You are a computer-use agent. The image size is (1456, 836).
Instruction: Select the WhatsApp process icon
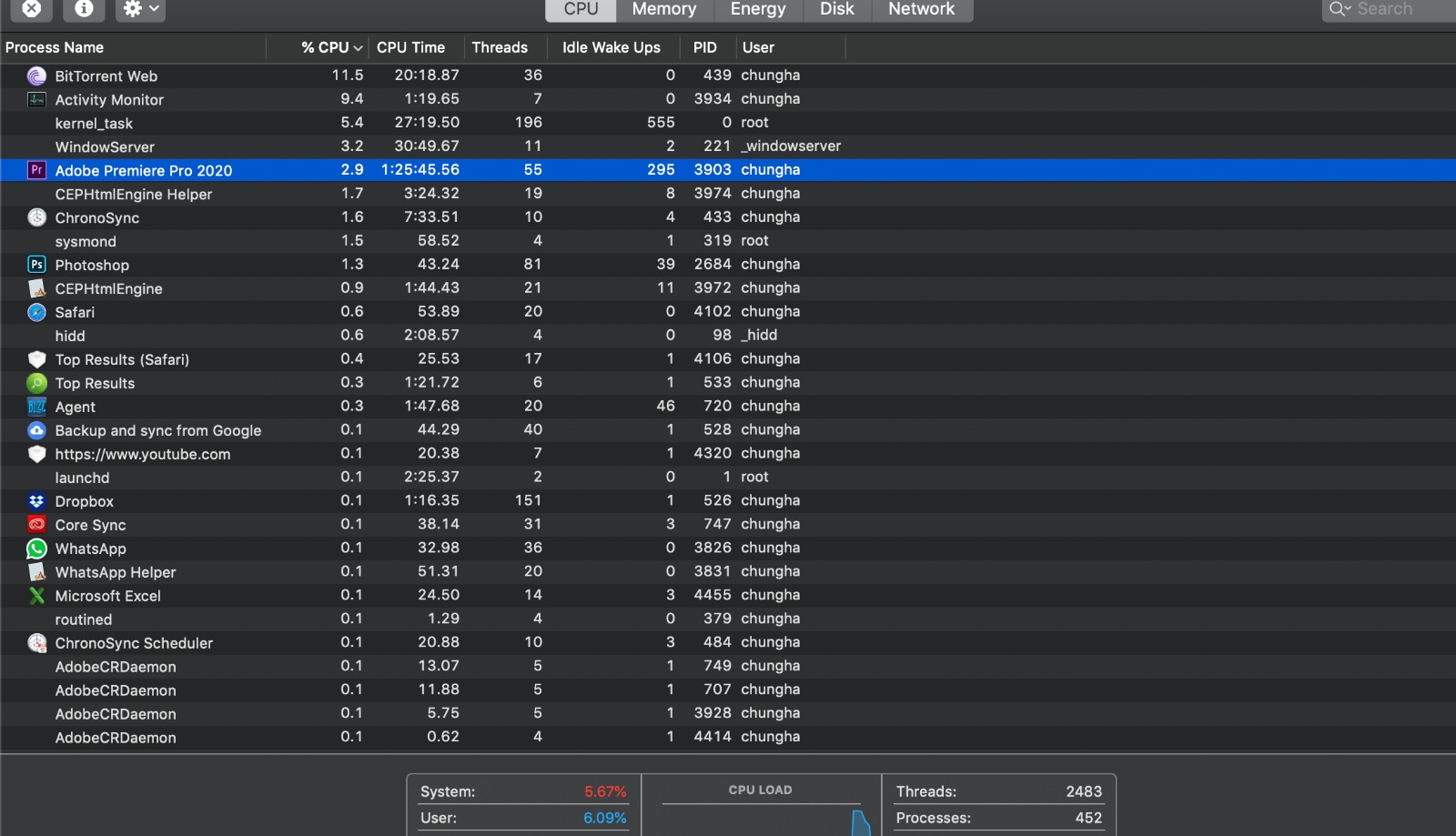click(x=36, y=549)
